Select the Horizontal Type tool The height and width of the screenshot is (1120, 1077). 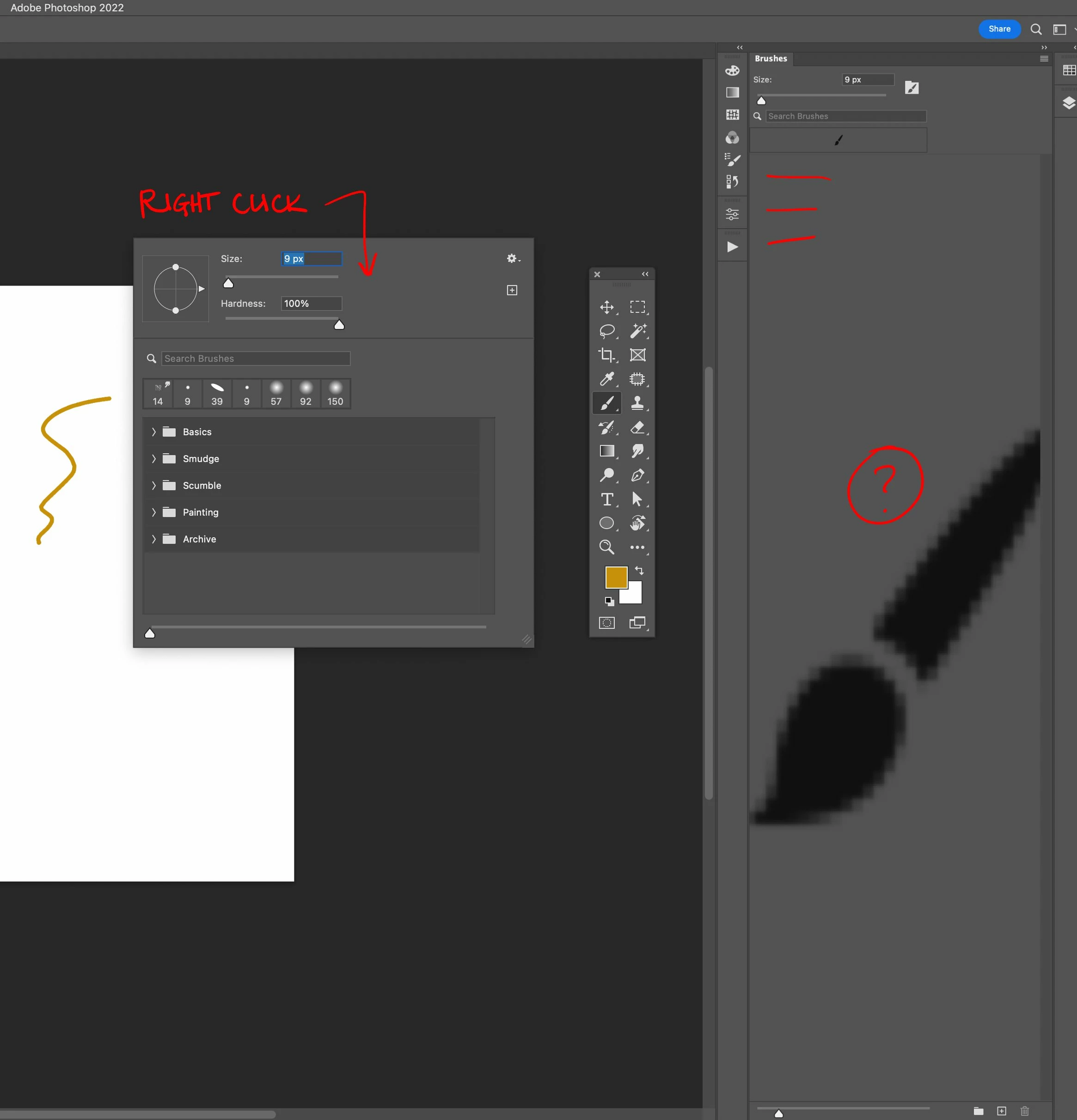[606, 499]
